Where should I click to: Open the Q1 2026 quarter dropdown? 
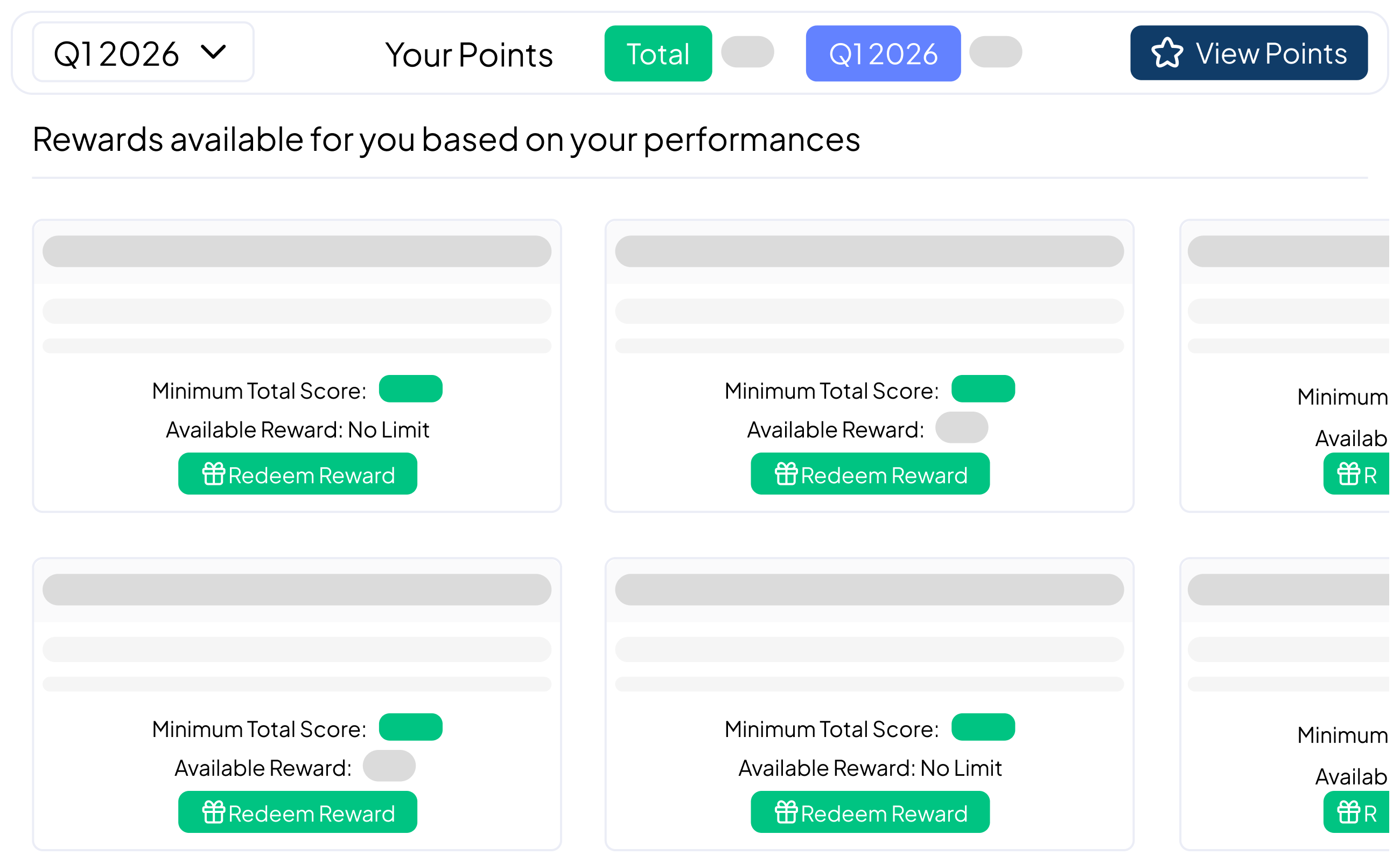coord(143,52)
